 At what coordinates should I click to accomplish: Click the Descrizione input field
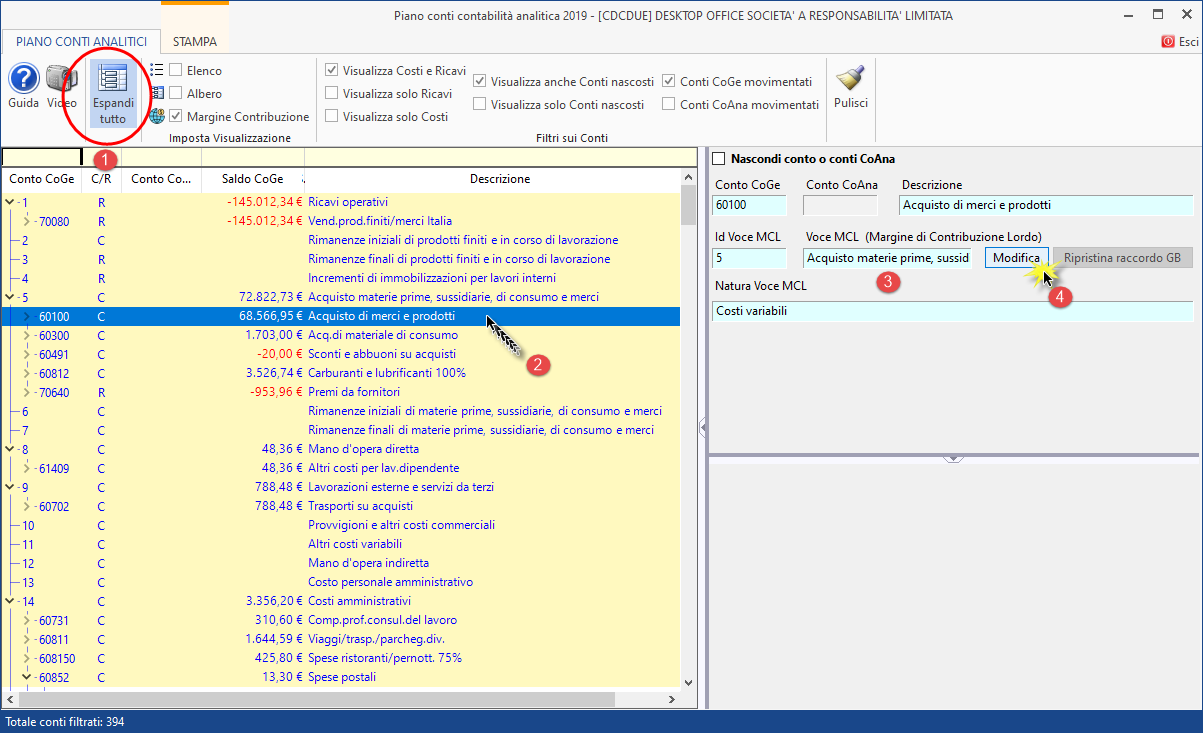1046,205
